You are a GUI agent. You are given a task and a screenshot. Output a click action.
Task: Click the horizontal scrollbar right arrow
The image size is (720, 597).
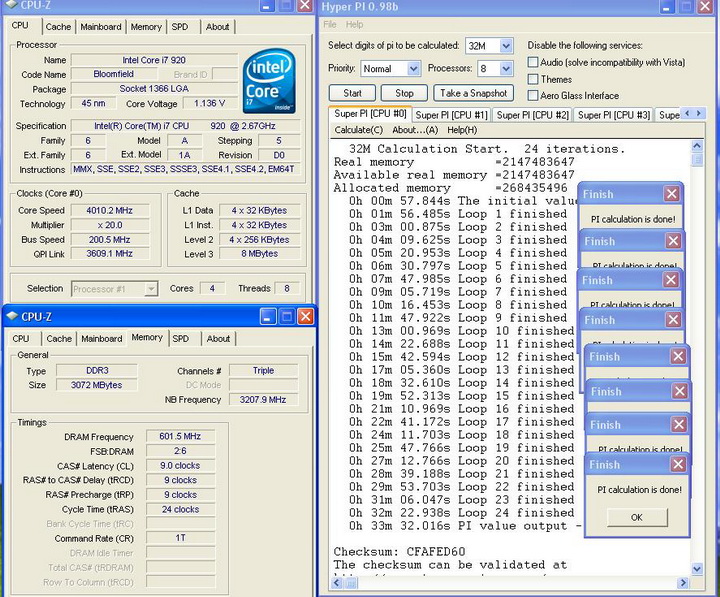point(683,583)
